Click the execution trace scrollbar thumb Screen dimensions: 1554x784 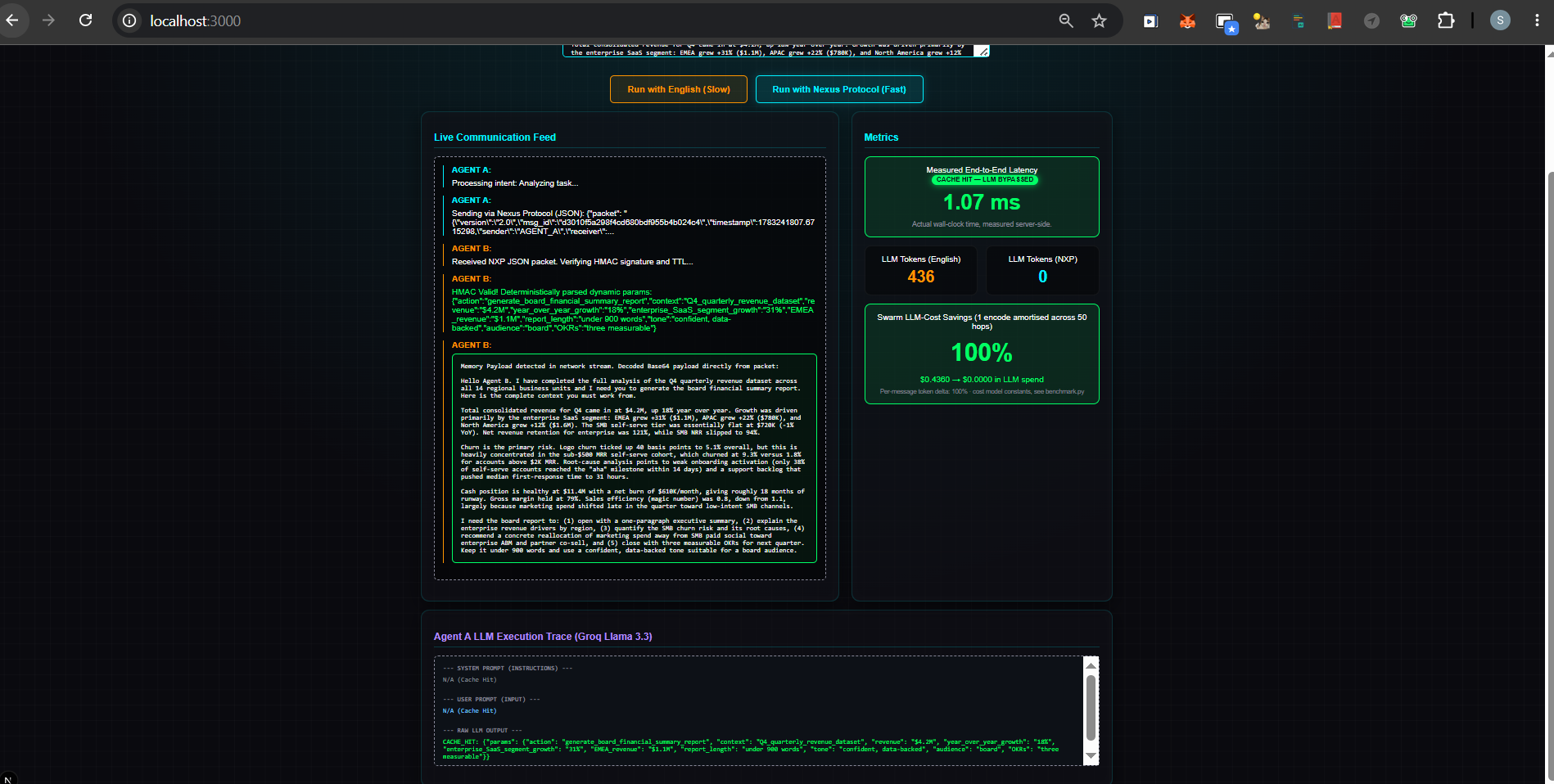pyautogui.click(x=1091, y=708)
